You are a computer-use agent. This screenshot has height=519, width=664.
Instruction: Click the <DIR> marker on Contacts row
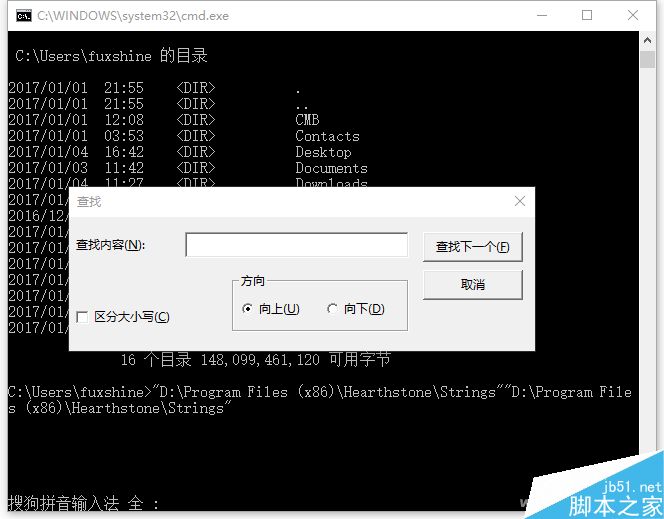pos(196,136)
